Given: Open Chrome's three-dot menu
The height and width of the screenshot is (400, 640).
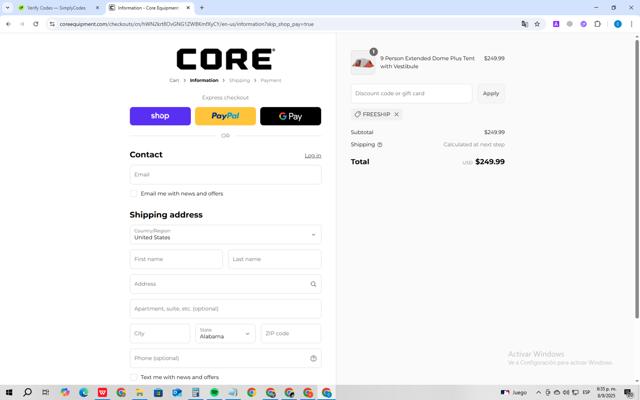Looking at the screenshot, I should point(631,24).
